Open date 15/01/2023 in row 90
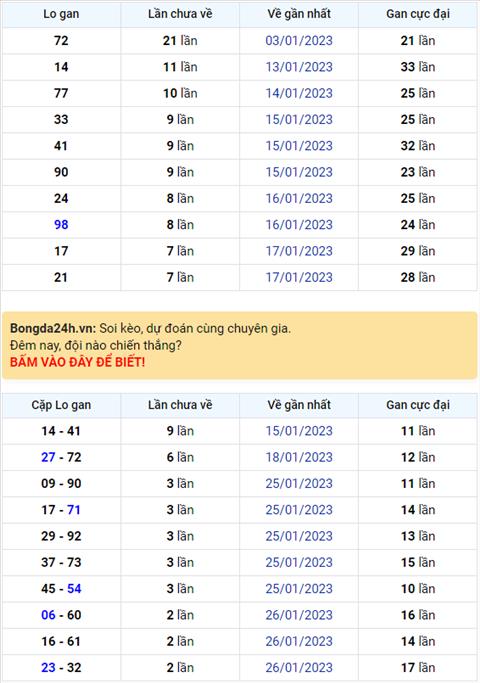480x683 pixels. [x=299, y=172]
